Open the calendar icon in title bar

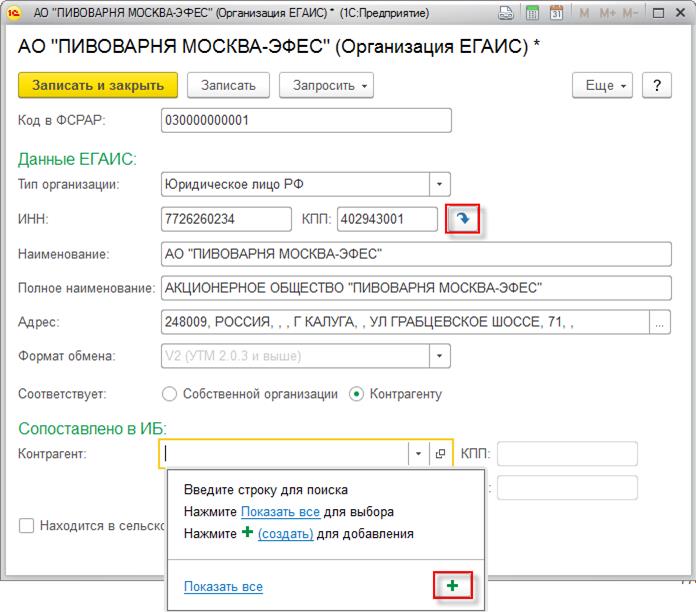[556, 13]
